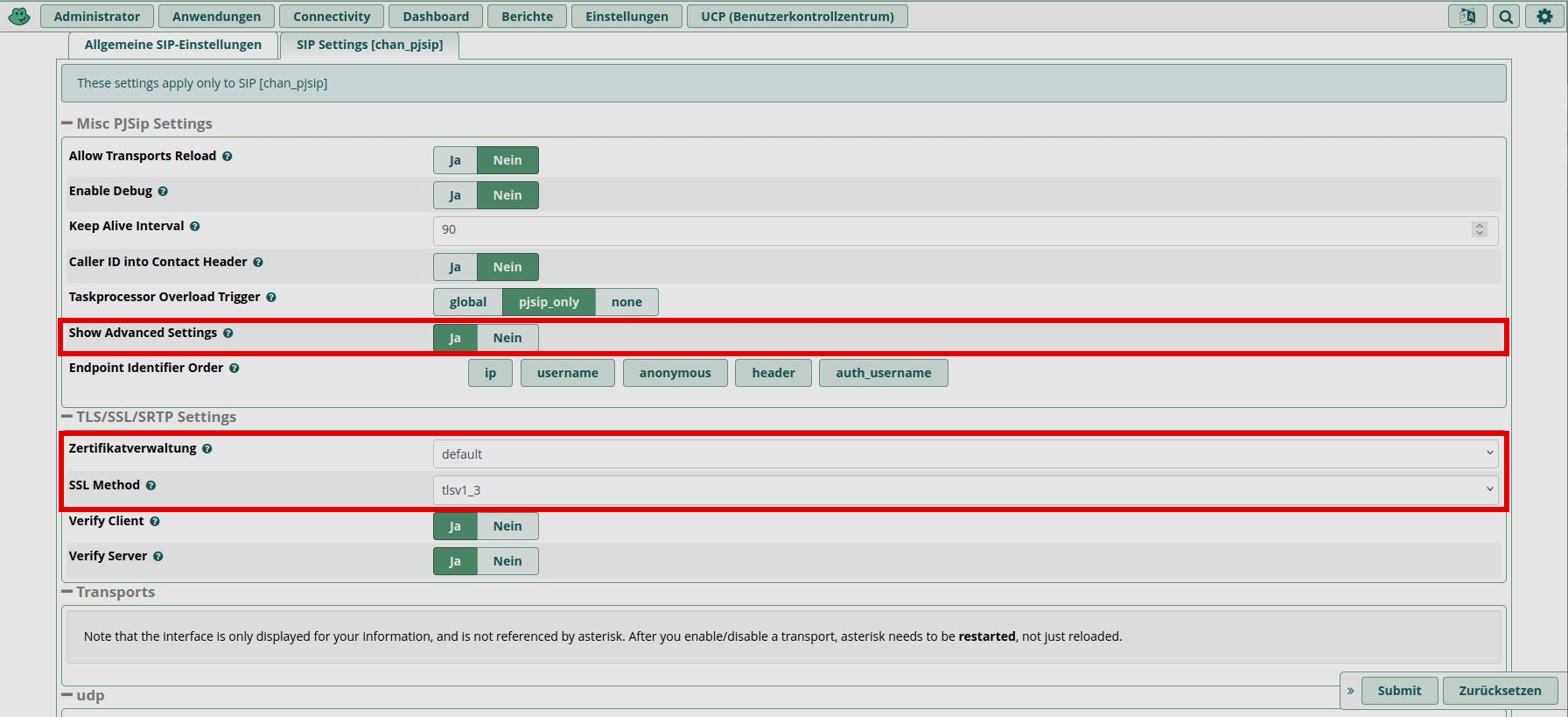Click help icon beside Keep Alive Interval
The image size is (1568, 717).
[x=195, y=227]
